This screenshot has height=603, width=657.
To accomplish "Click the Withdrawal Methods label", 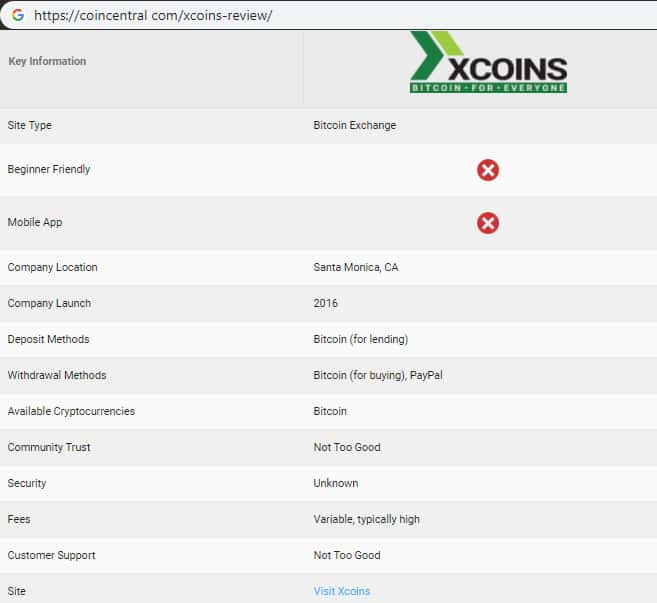I will (57, 375).
